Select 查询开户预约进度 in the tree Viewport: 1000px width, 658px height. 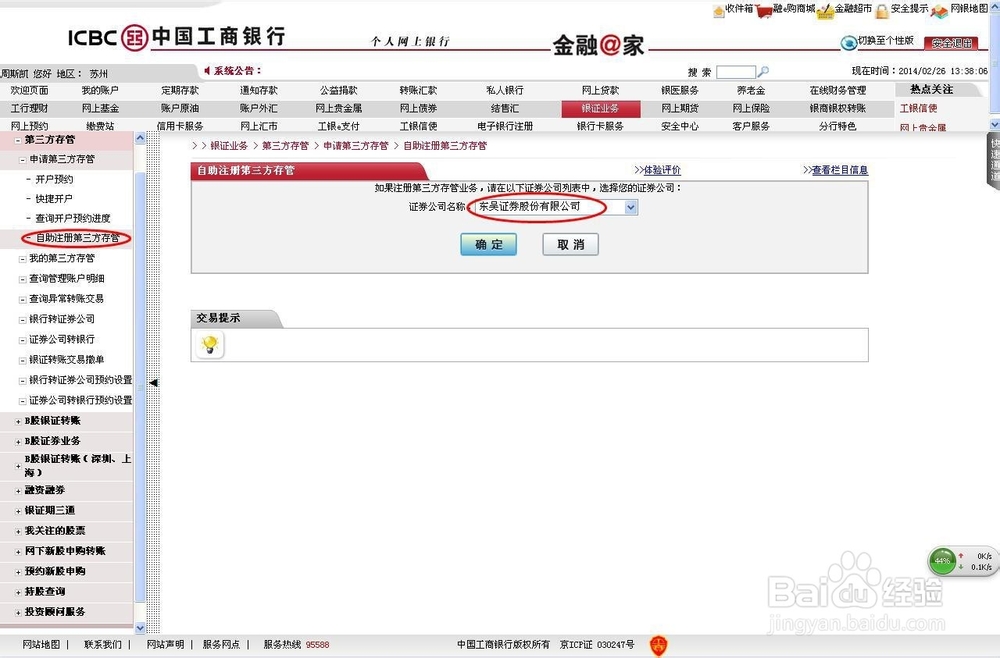[x=73, y=218]
